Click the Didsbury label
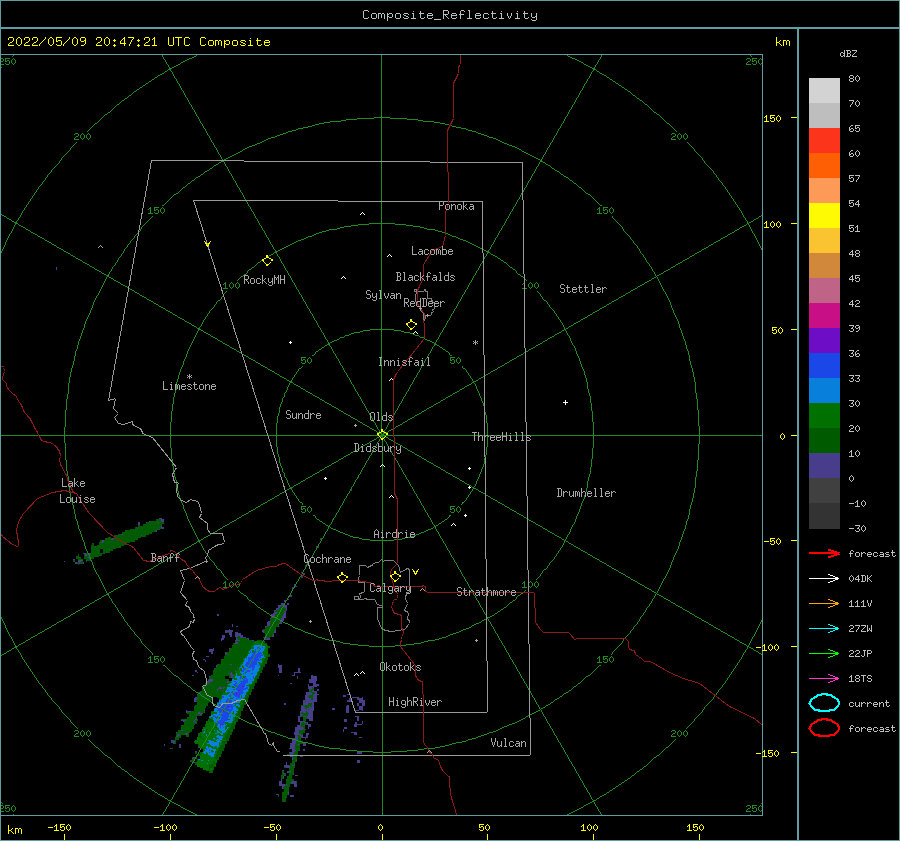The width and height of the screenshot is (900, 841). pyautogui.click(x=378, y=448)
